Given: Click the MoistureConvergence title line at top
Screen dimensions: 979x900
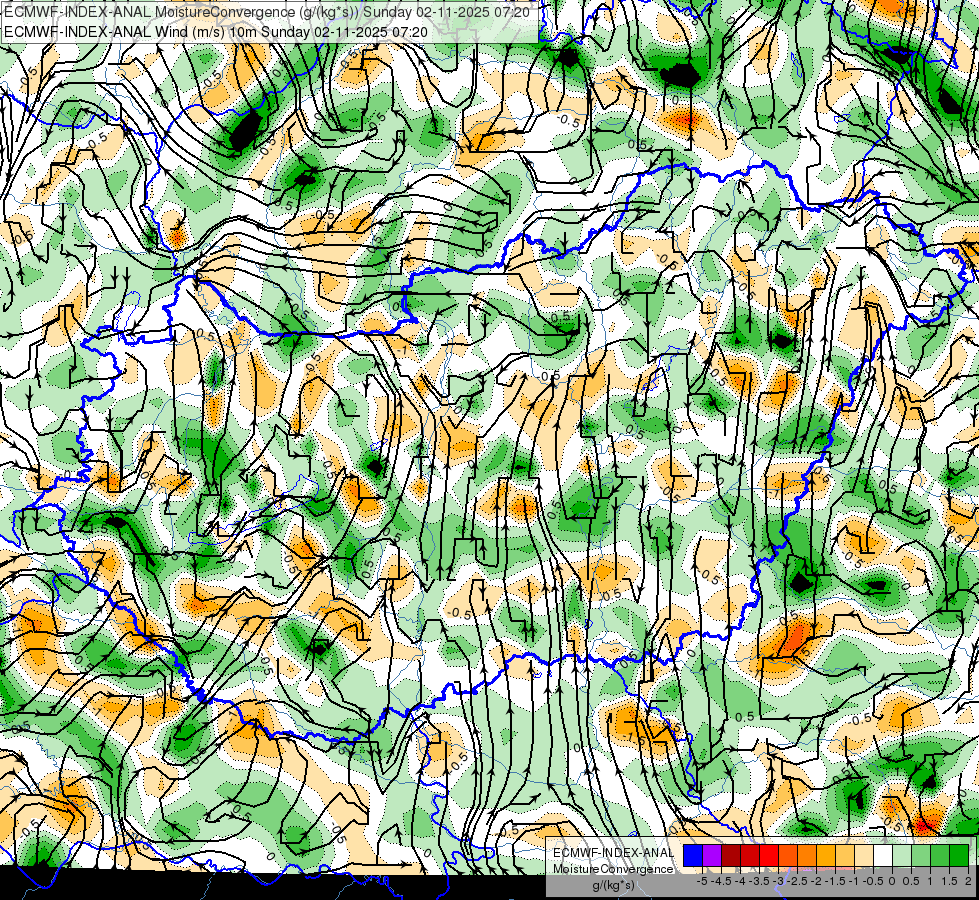Looking at the screenshot, I should pos(267,12).
